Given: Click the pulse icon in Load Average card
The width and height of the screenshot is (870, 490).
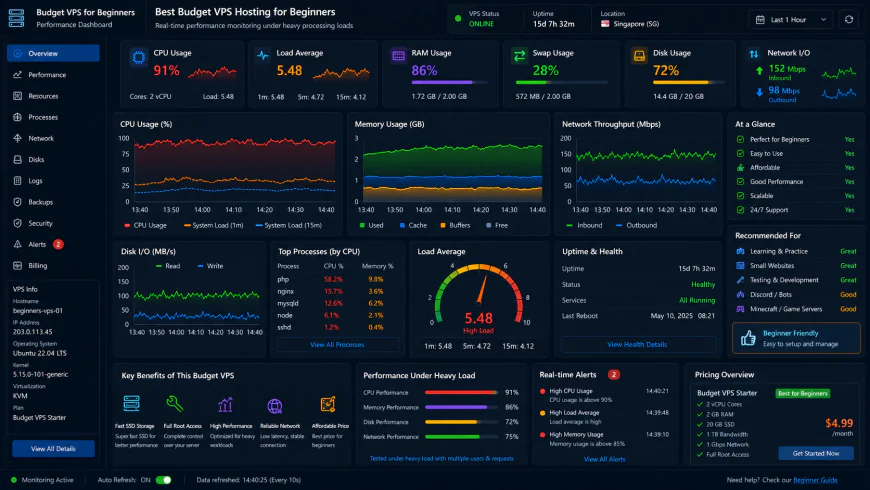Looking at the screenshot, I should coord(262,56).
